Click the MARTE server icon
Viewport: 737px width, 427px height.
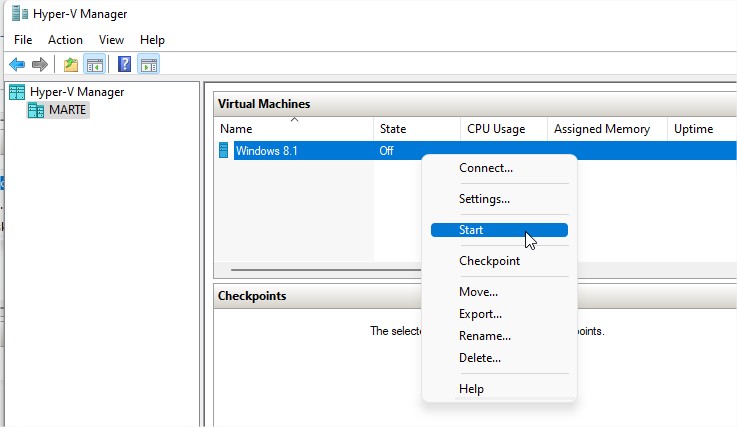(x=36, y=110)
